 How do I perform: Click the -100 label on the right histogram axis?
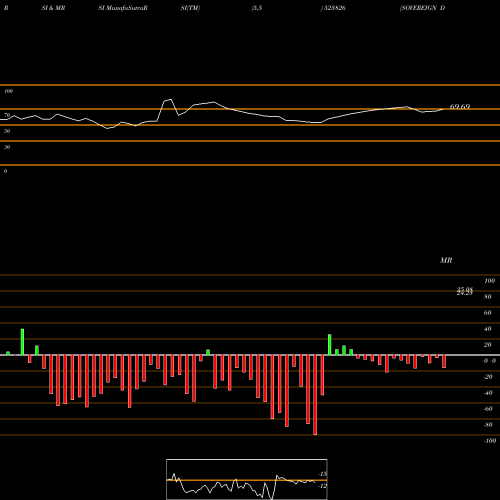490,441
